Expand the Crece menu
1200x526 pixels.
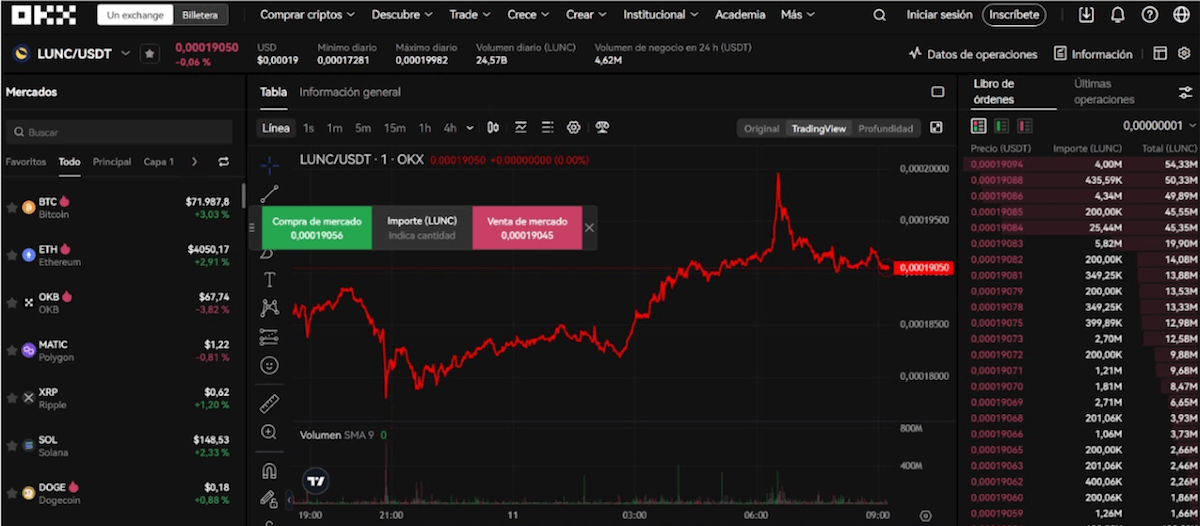tap(528, 15)
